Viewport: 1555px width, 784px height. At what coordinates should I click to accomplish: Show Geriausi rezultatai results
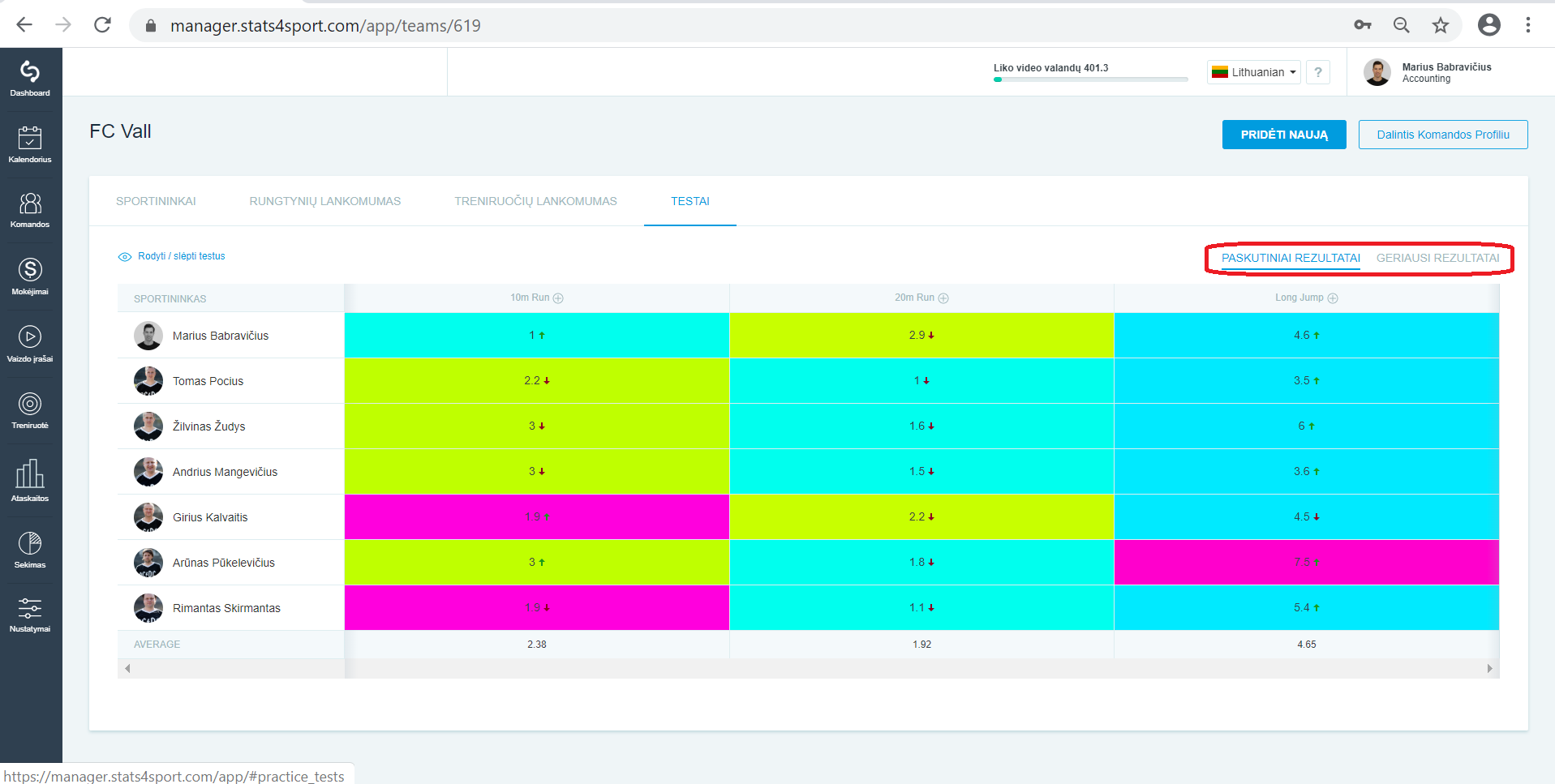point(1437,258)
